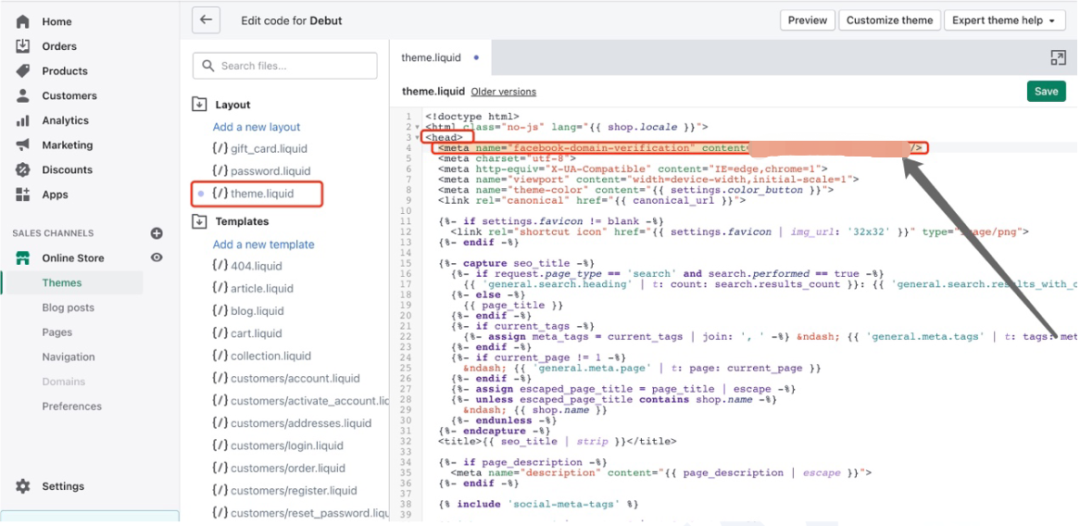Fold the html tag at line 2
Image resolution: width=1080 pixels, height=526 pixels.
point(417,127)
